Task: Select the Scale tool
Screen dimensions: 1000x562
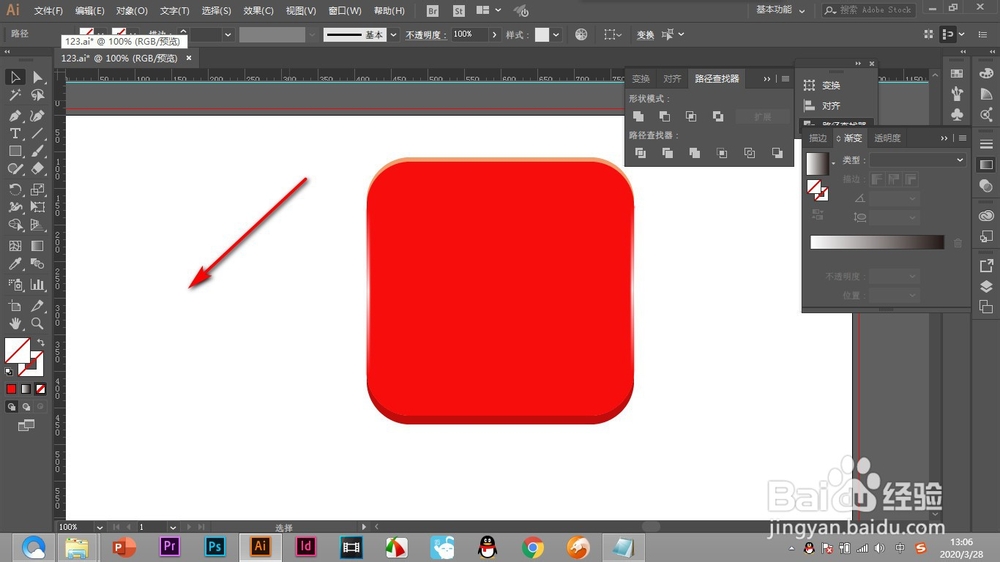Action: point(38,189)
